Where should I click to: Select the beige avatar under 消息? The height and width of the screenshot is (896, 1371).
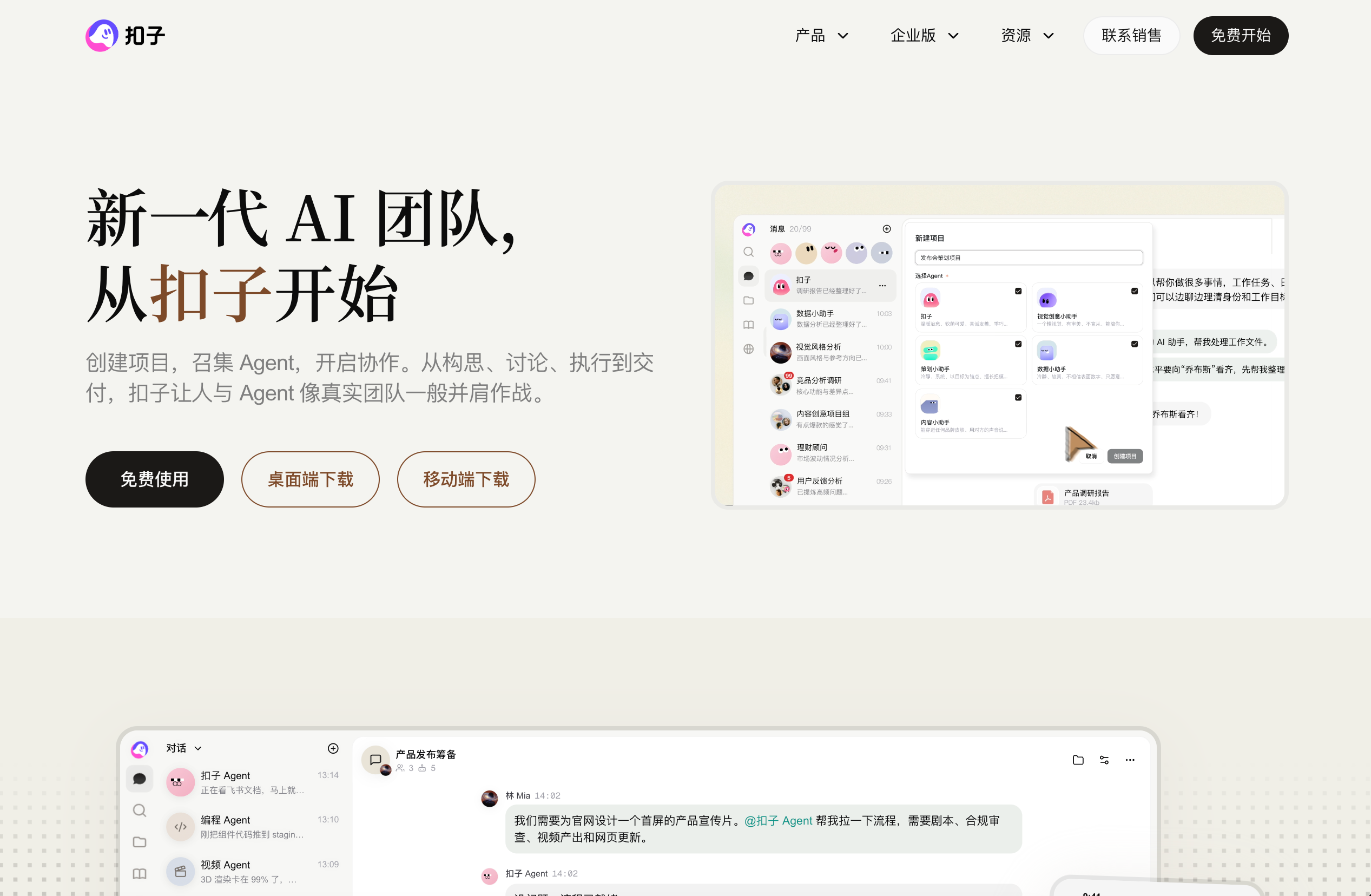coord(806,253)
